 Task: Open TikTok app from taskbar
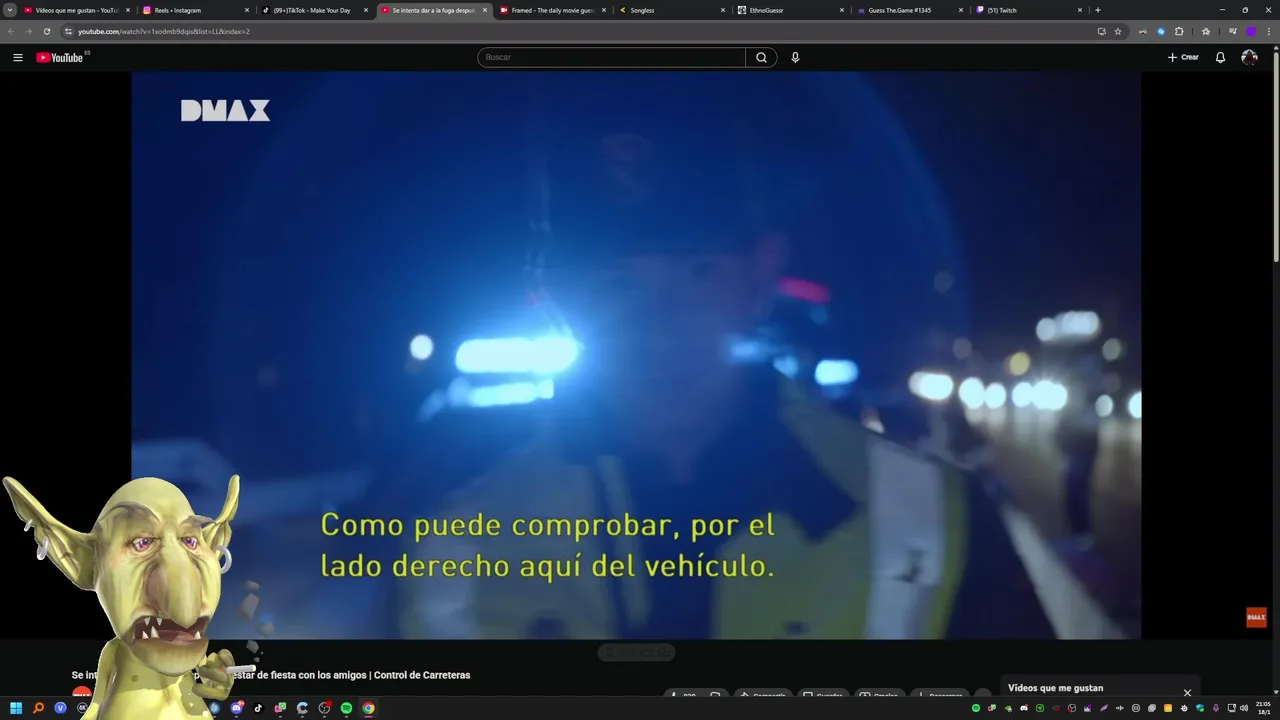pos(258,708)
